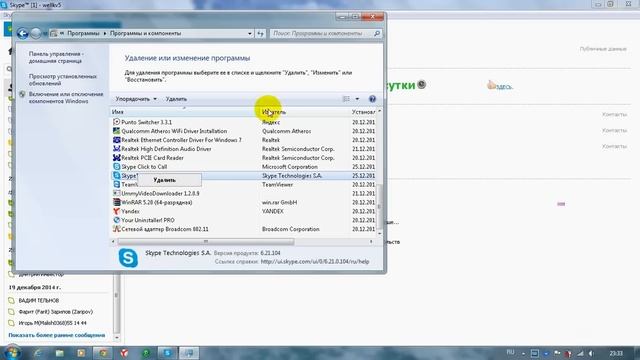Select Skype contact ВАДИМ ТЕЛЬНОВ
This screenshot has width=640, height=360.
[x=39, y=300]
